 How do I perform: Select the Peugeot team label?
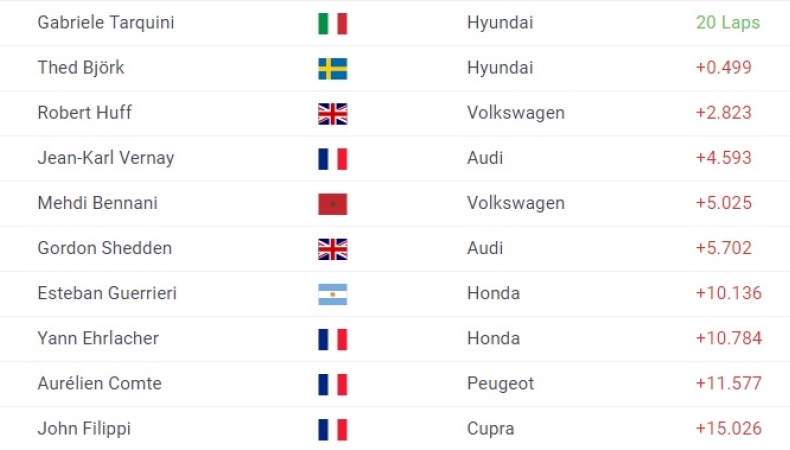500,384
